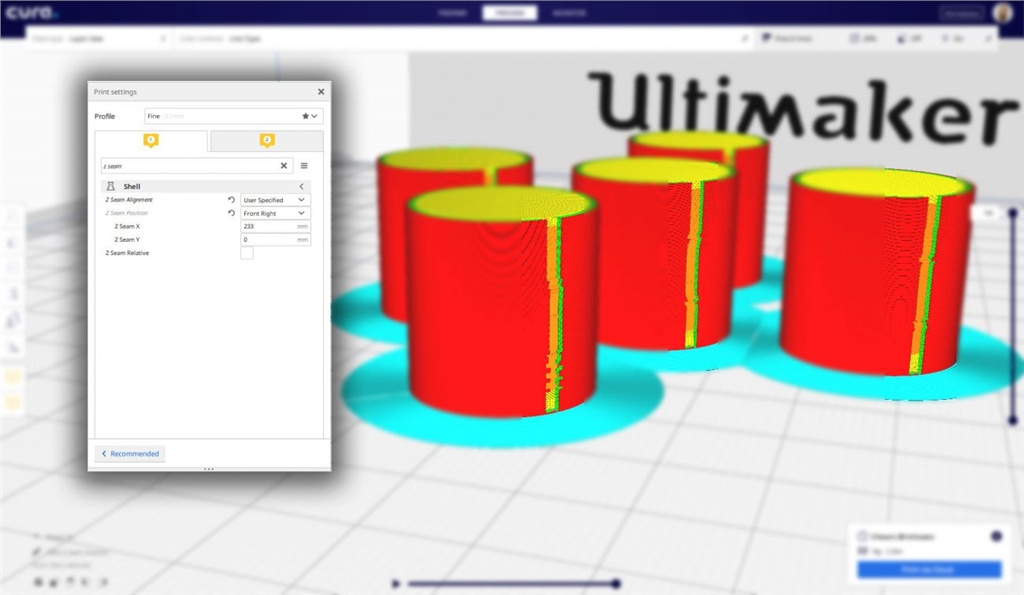Open the Z Seam Alignment dropdown
The image size is (1024, 595).
pyautogui.click(x=275, y=200)
